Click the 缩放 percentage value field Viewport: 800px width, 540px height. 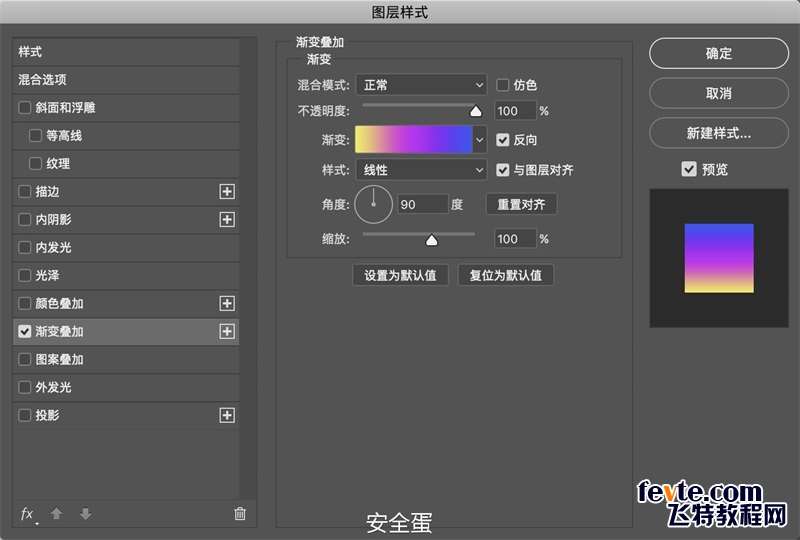515,239
